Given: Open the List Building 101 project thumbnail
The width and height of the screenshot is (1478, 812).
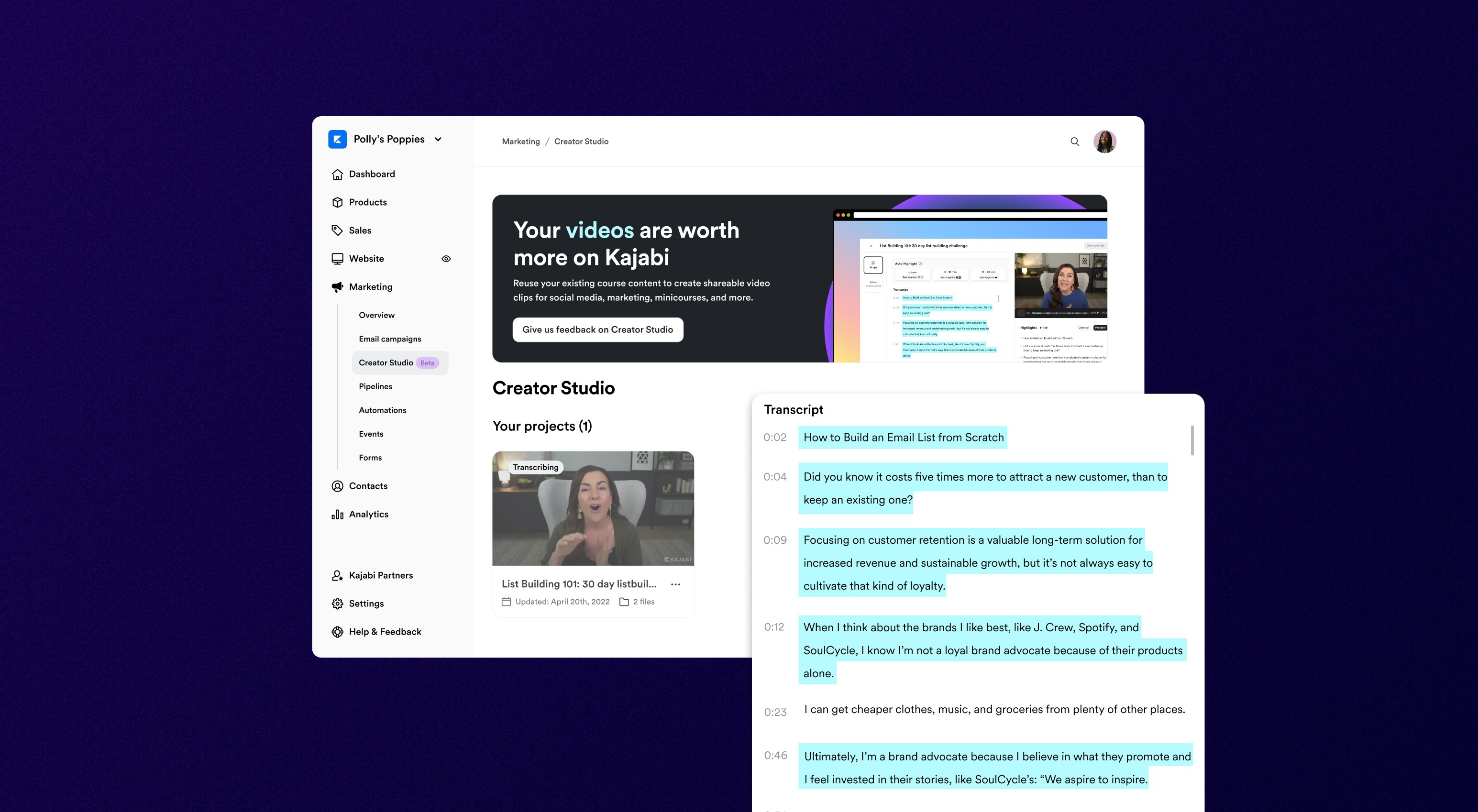Looking at the screenshot, I should point(593,508).
